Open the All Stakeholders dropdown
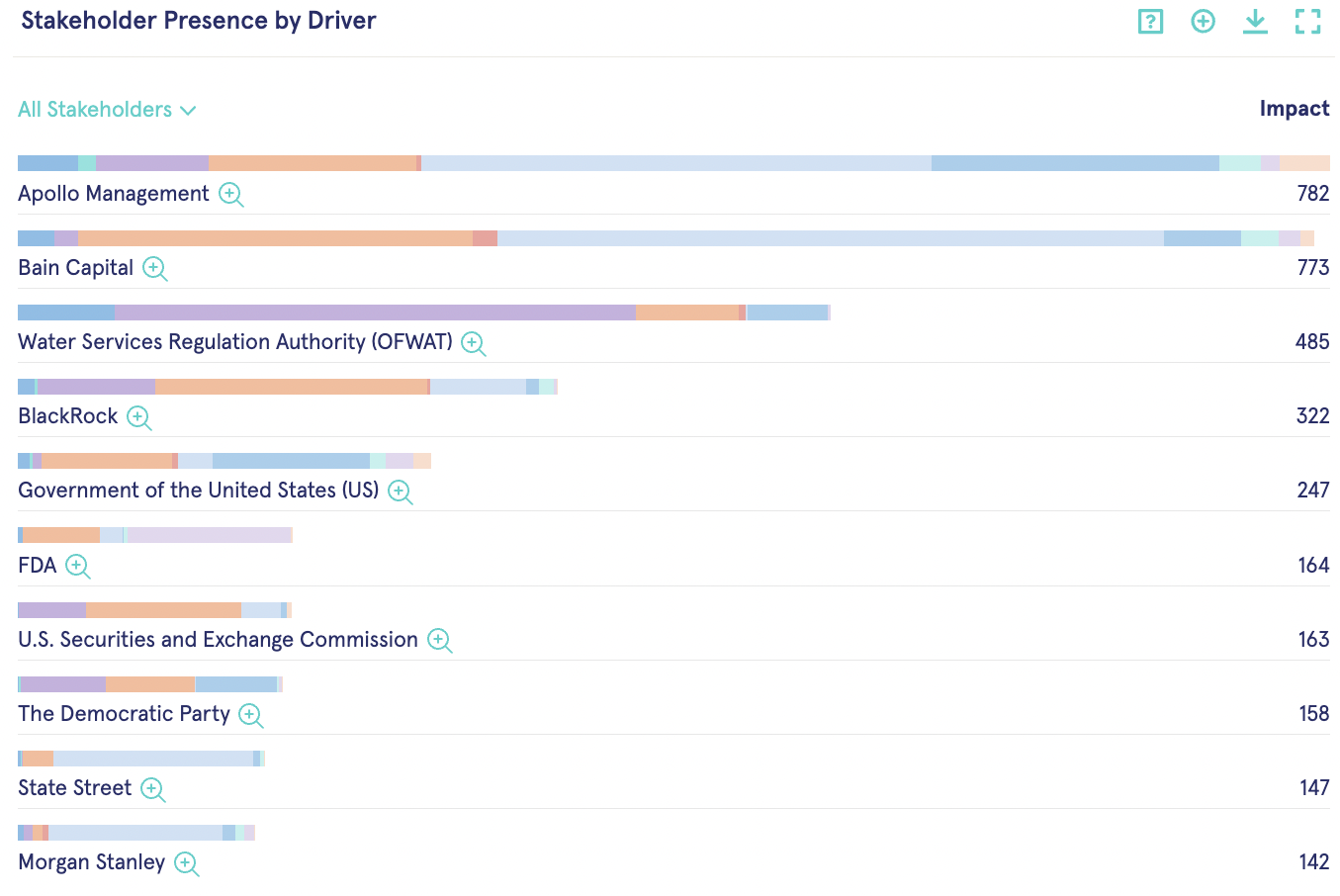 tap(107, 110)
